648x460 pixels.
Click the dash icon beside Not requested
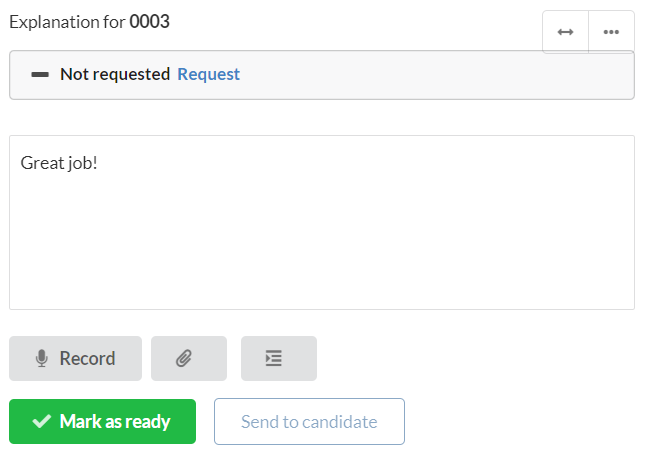tap(40, 75)
